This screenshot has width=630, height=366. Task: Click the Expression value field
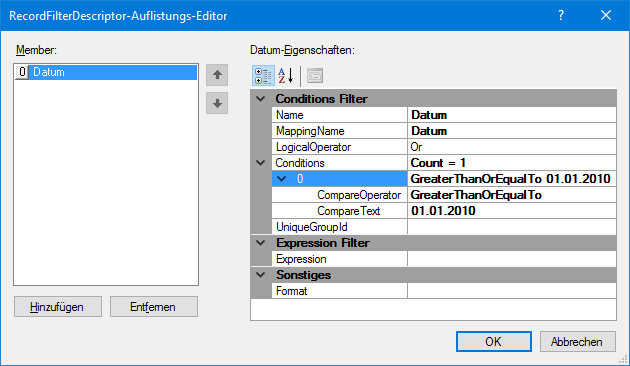point(512,259)
